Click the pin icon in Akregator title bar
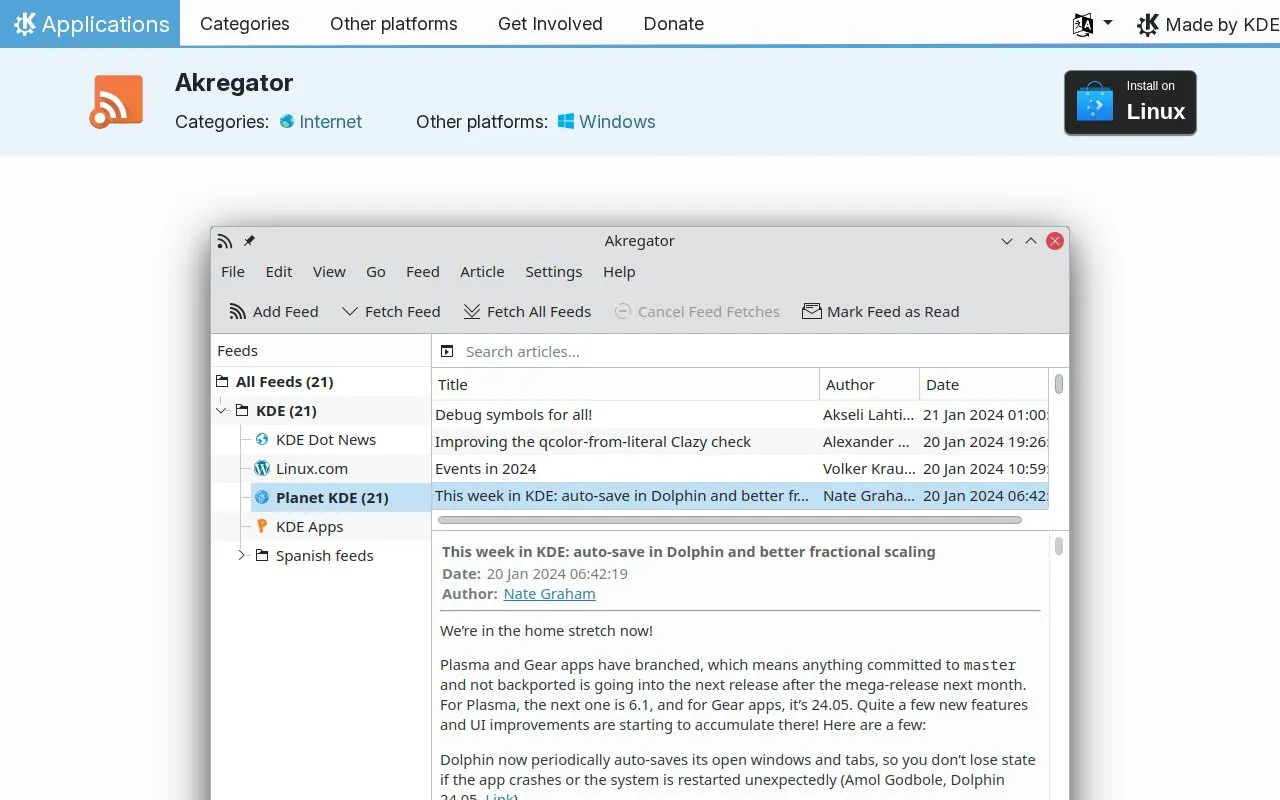 click(x=249, y=241)
